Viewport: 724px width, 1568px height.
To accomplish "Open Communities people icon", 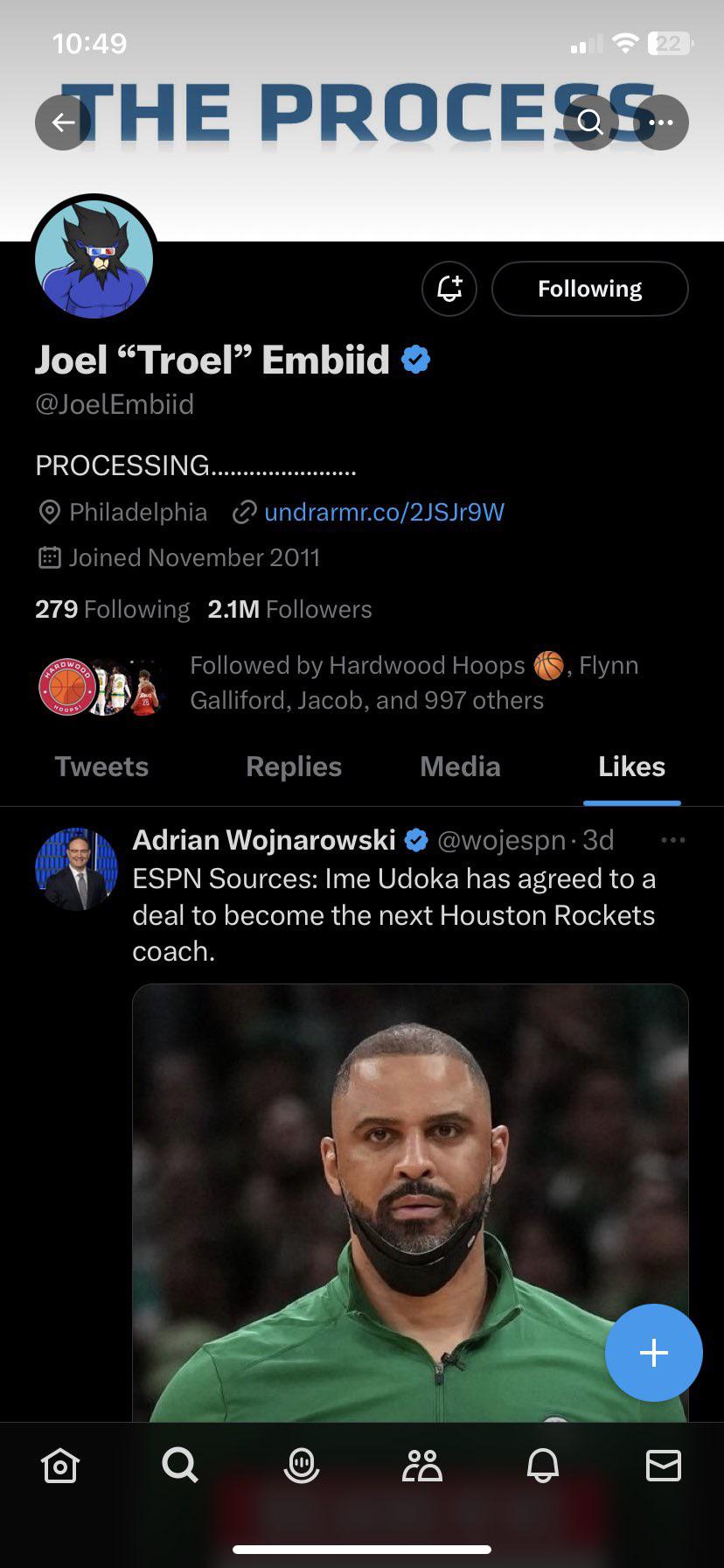I will [422, 1465].
